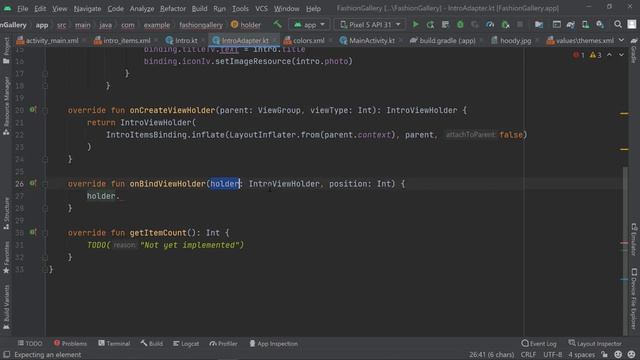Collapse onBindViewHolder fold marker line 26
This screenshot has width=640, height=360.
45,184
